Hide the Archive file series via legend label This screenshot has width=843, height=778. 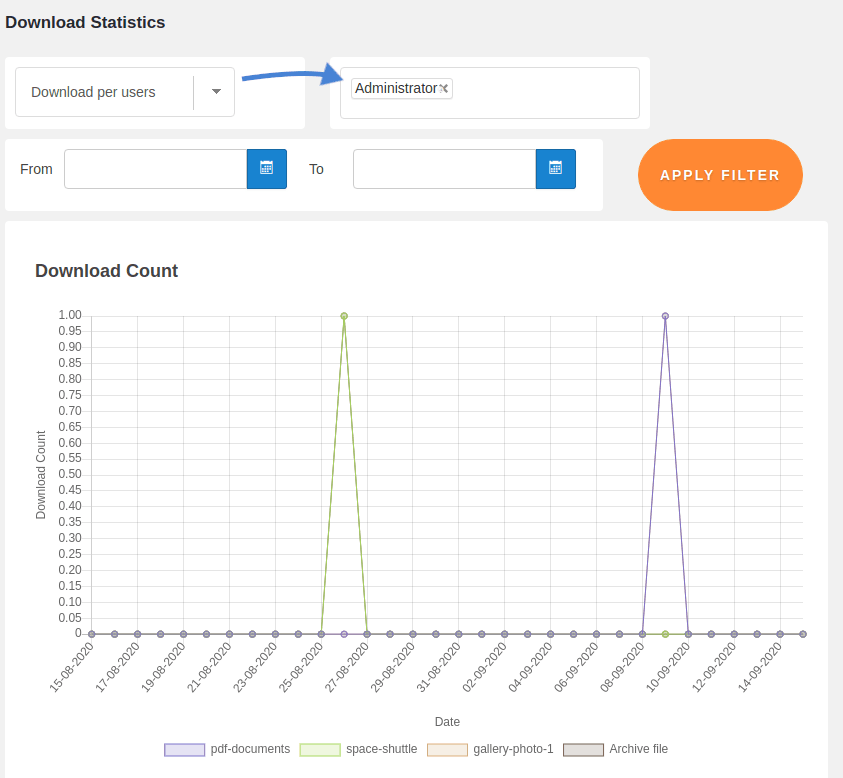638,749
